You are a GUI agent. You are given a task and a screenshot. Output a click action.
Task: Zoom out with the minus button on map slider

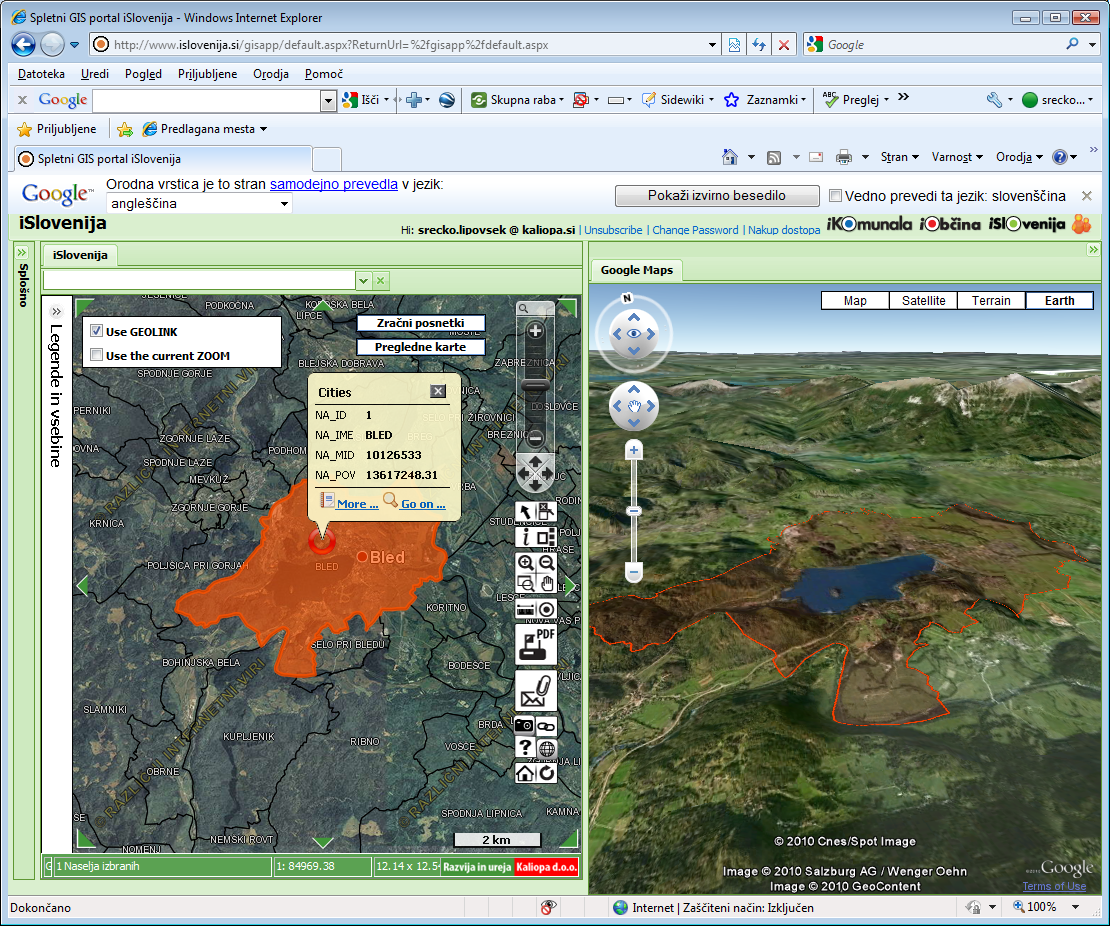point(535,438)
